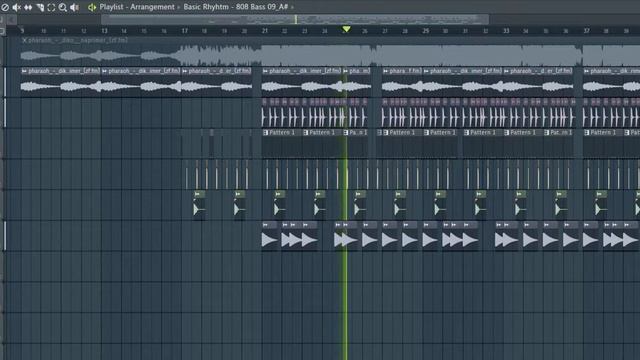The height and width of the screenshot is (360, 640).
Task: Jump to bar 17 on timeline ruler
Action: click(x=184, y=31)
